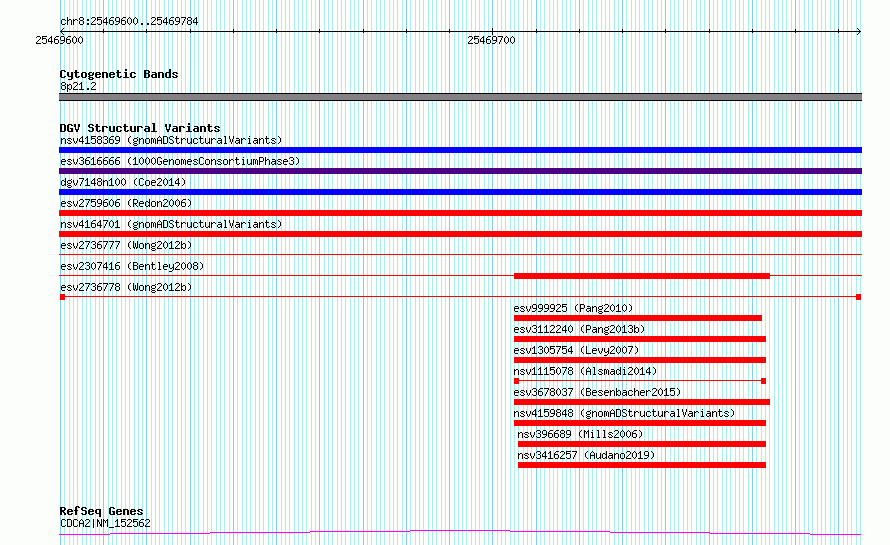Image resolution: width=890 pixels, height=545 pixels.
Task: Open nsv4164701 gnomADStructuralVariants label
Action: point(171,224)
